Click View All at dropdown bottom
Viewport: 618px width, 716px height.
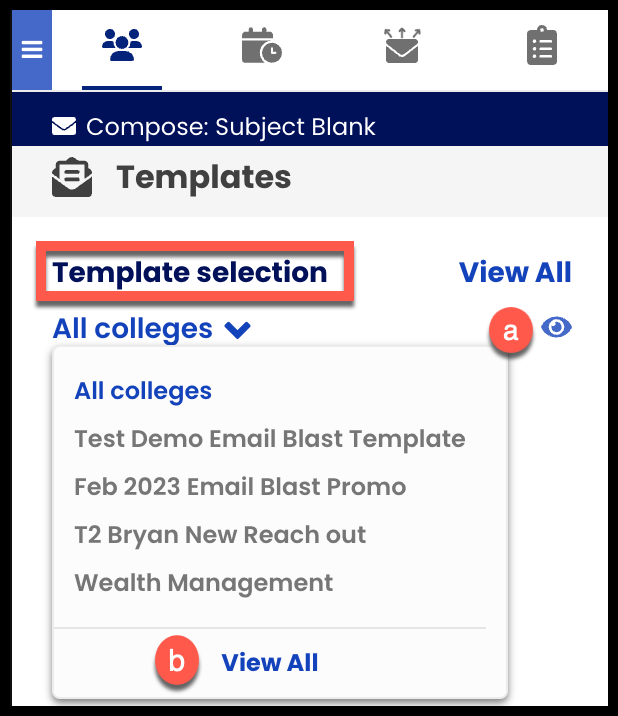click(269, 662)
